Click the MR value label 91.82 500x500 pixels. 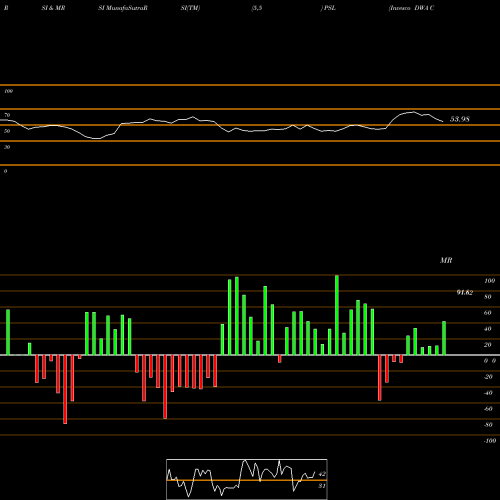coord(465,292)
